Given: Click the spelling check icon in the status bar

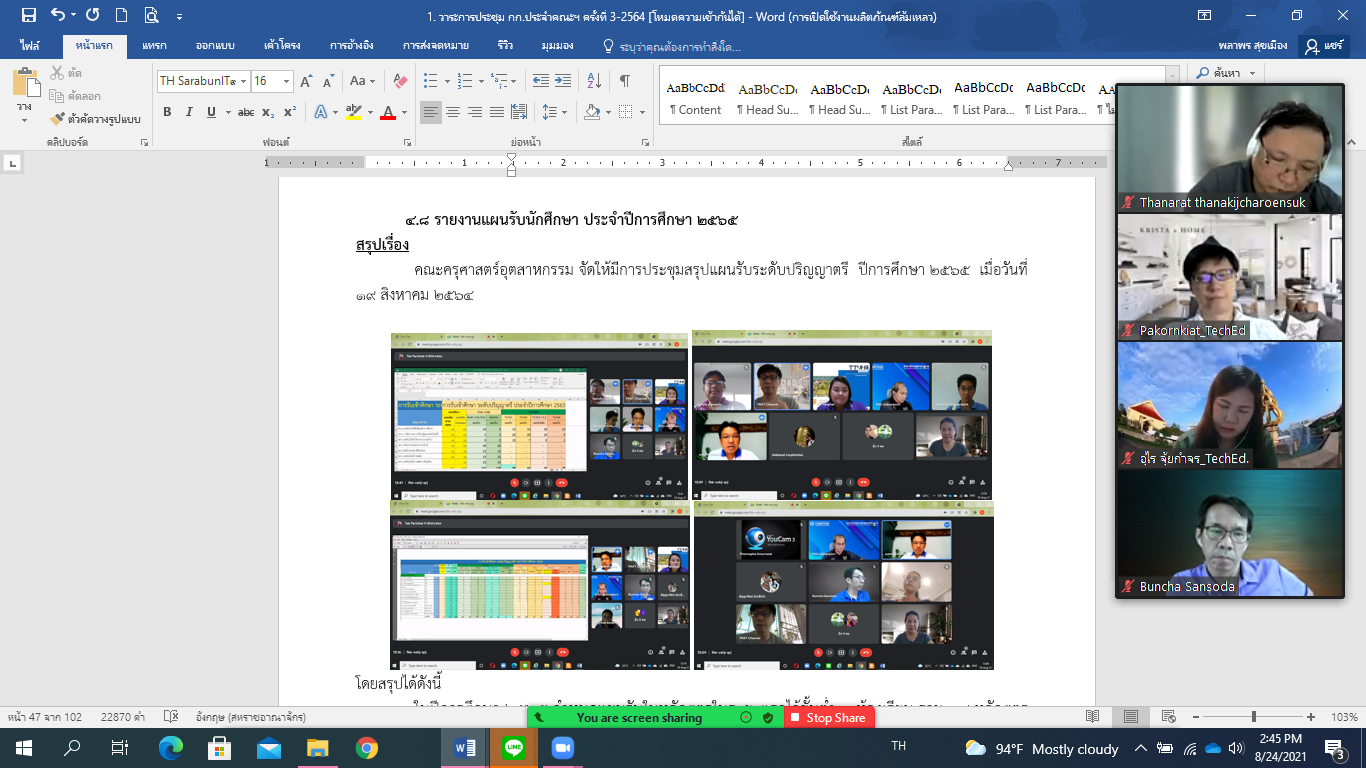Looking at the screenshot, I should (x=171, y=717).
